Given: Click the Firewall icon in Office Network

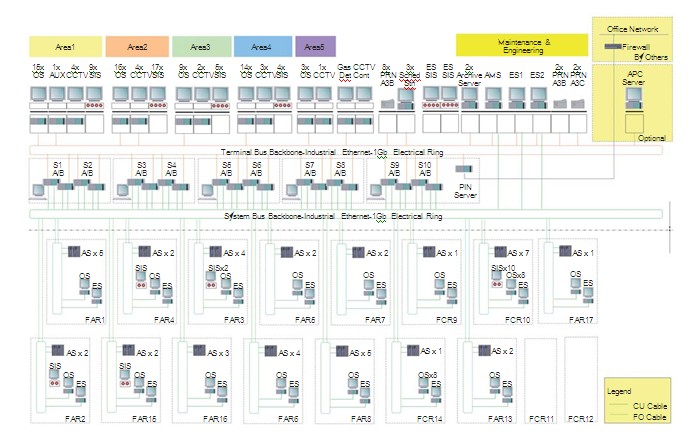Looking at the screenshot, I should click(612, 47).
